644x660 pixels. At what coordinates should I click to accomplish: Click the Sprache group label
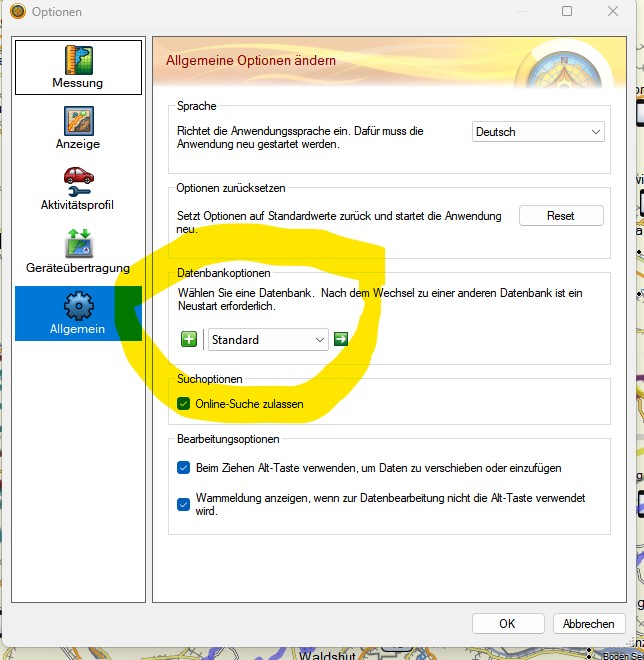197,106
